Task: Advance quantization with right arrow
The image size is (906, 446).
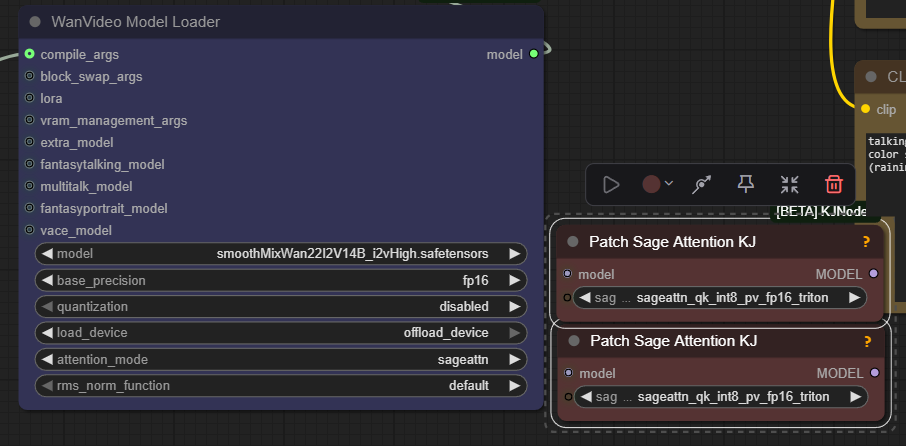Action: (x=514, y=306)
